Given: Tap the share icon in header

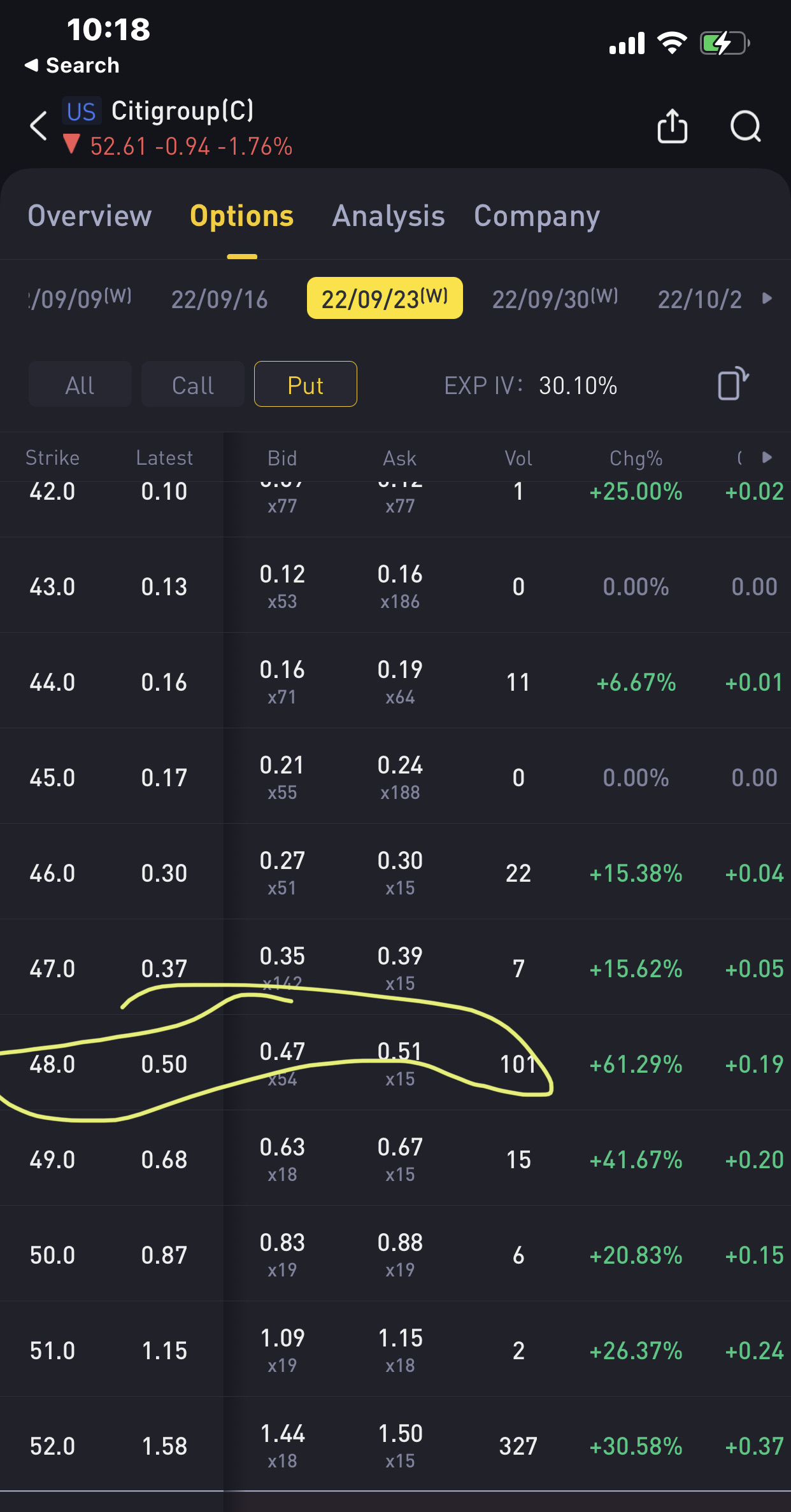Looking at the screenshot, I should click(x=672, y=126).
